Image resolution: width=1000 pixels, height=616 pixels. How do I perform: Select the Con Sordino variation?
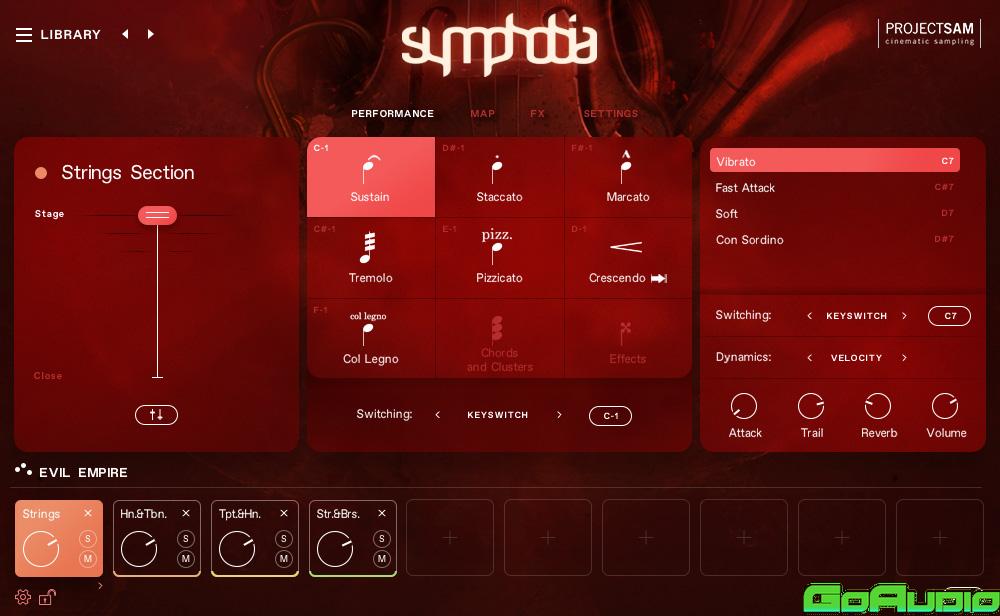(x=750, y=240)
